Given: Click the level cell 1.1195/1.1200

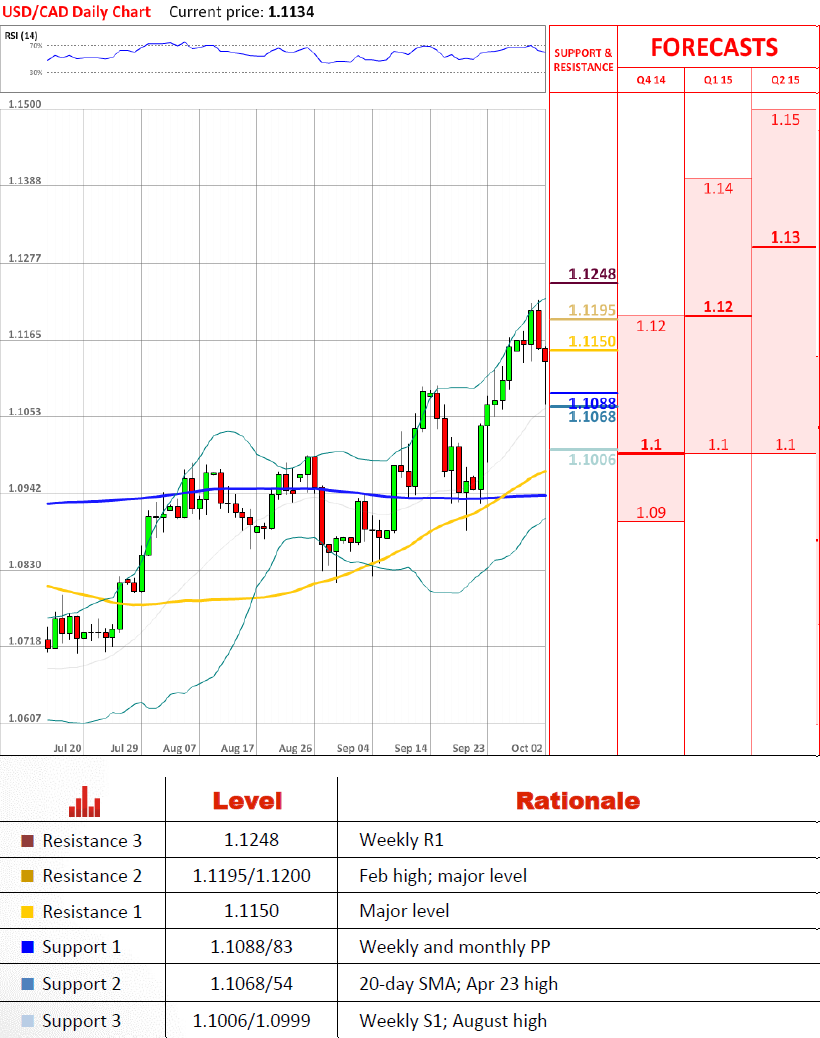Looking at the screenshot, I should pos(251,876).
